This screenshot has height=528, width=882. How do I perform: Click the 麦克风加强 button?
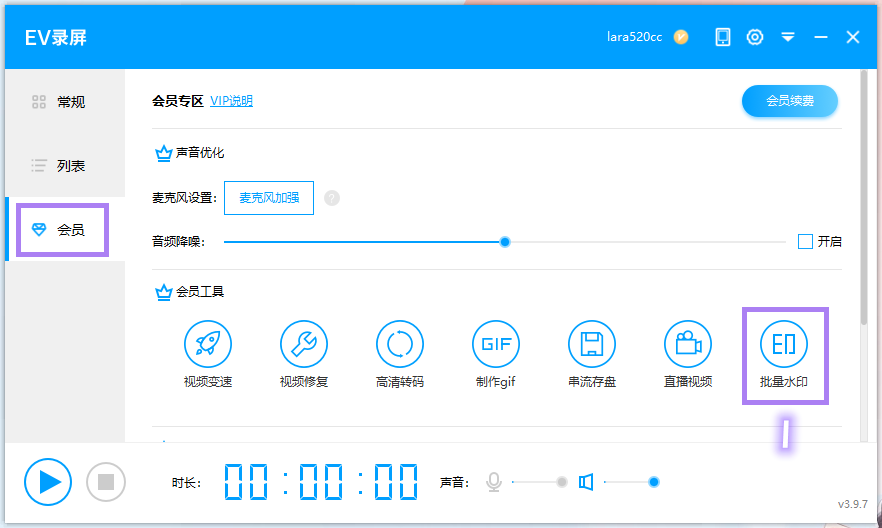[269, 198]
